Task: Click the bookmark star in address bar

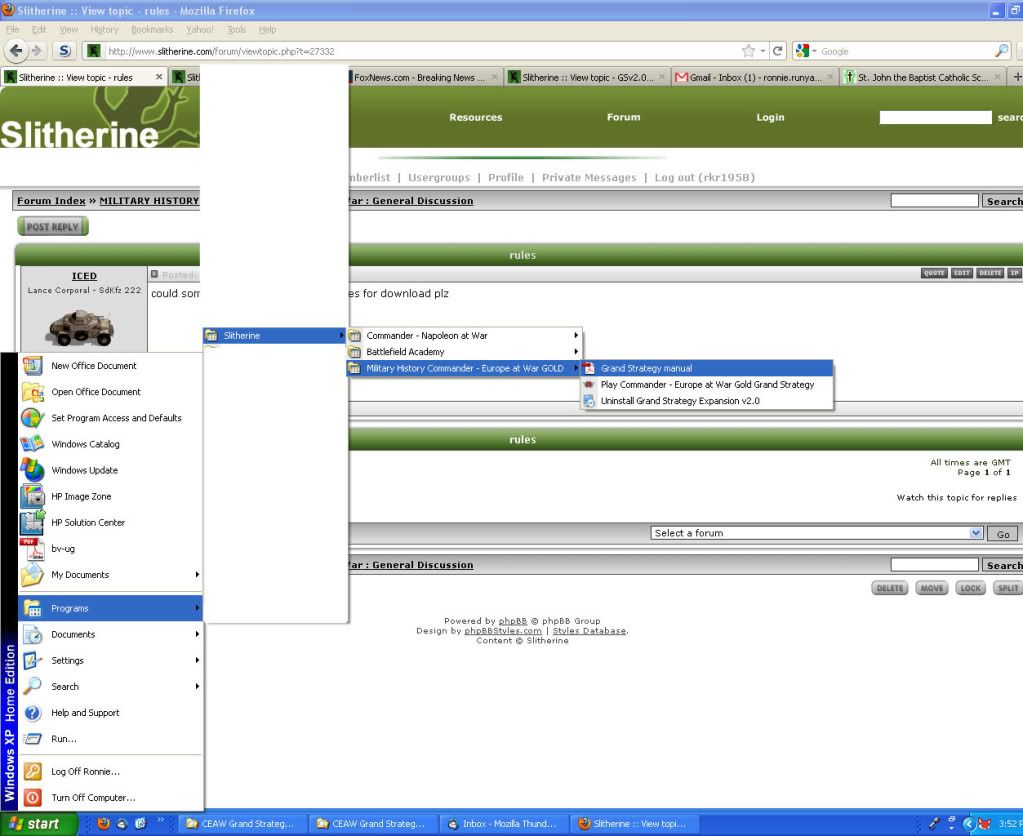Action: pos(747,51)
